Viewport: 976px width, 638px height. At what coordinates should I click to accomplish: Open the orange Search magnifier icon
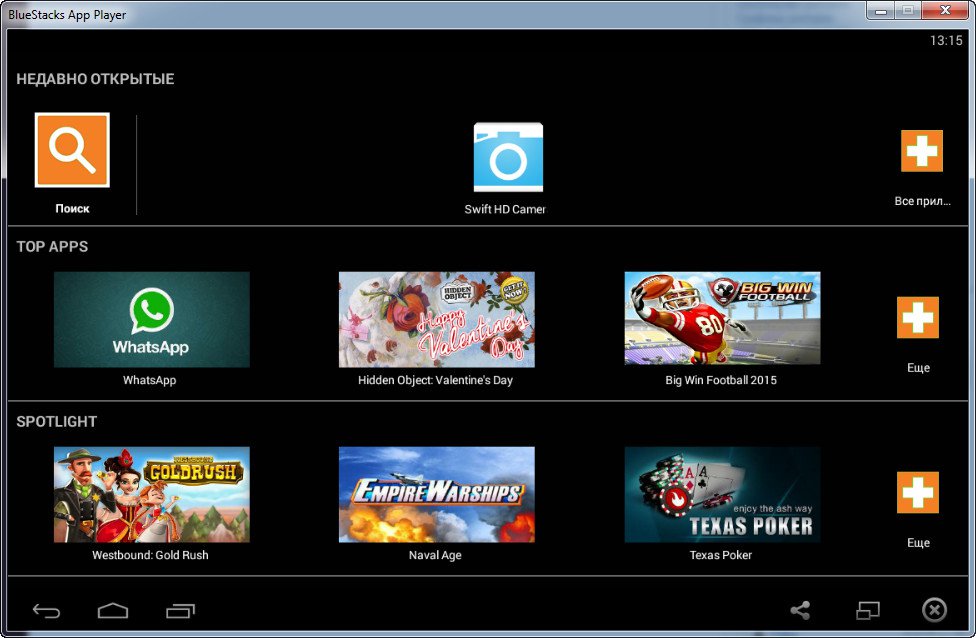(72, 150)
